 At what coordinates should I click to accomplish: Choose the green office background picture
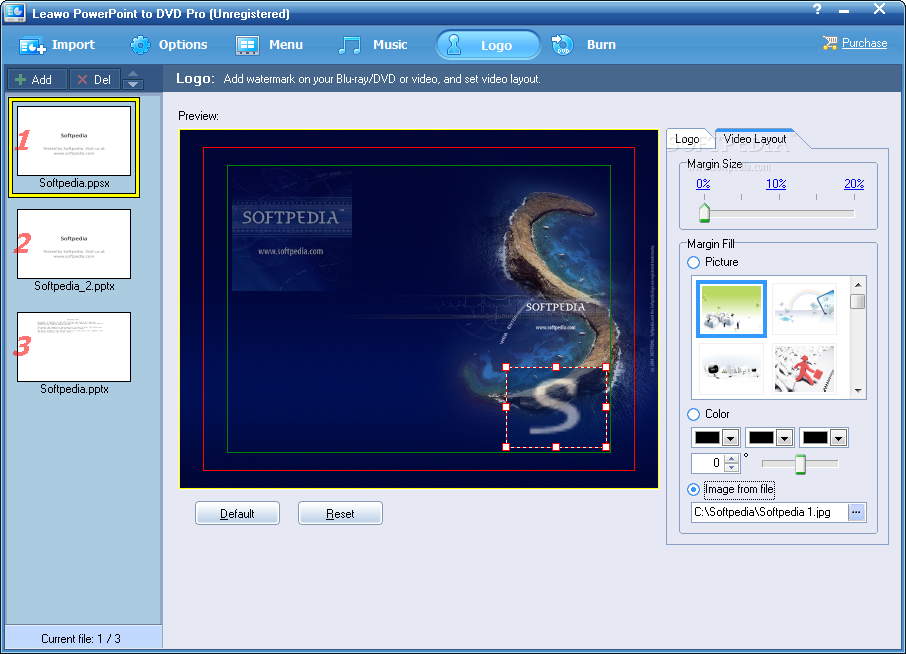coord(731,309)
